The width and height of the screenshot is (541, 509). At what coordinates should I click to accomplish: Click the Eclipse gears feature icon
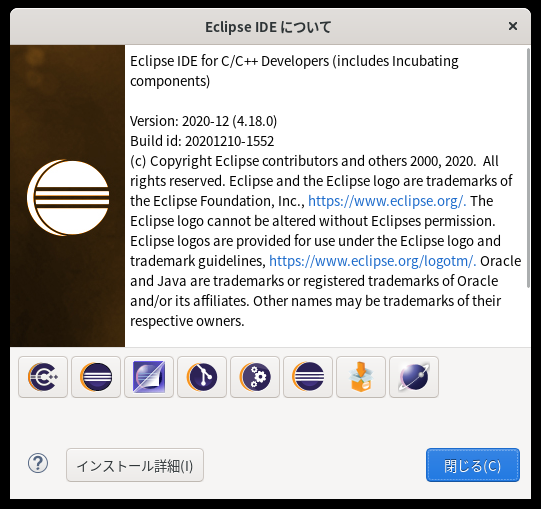(x=255, y=377)
